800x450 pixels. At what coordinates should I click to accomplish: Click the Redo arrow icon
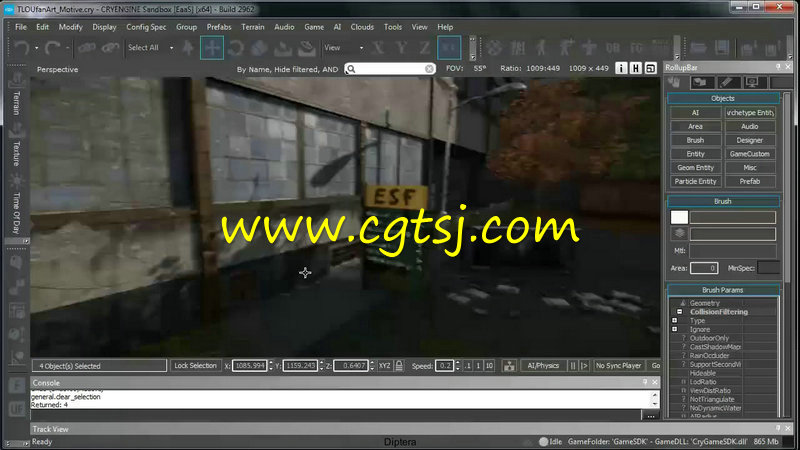coord(52,48)
